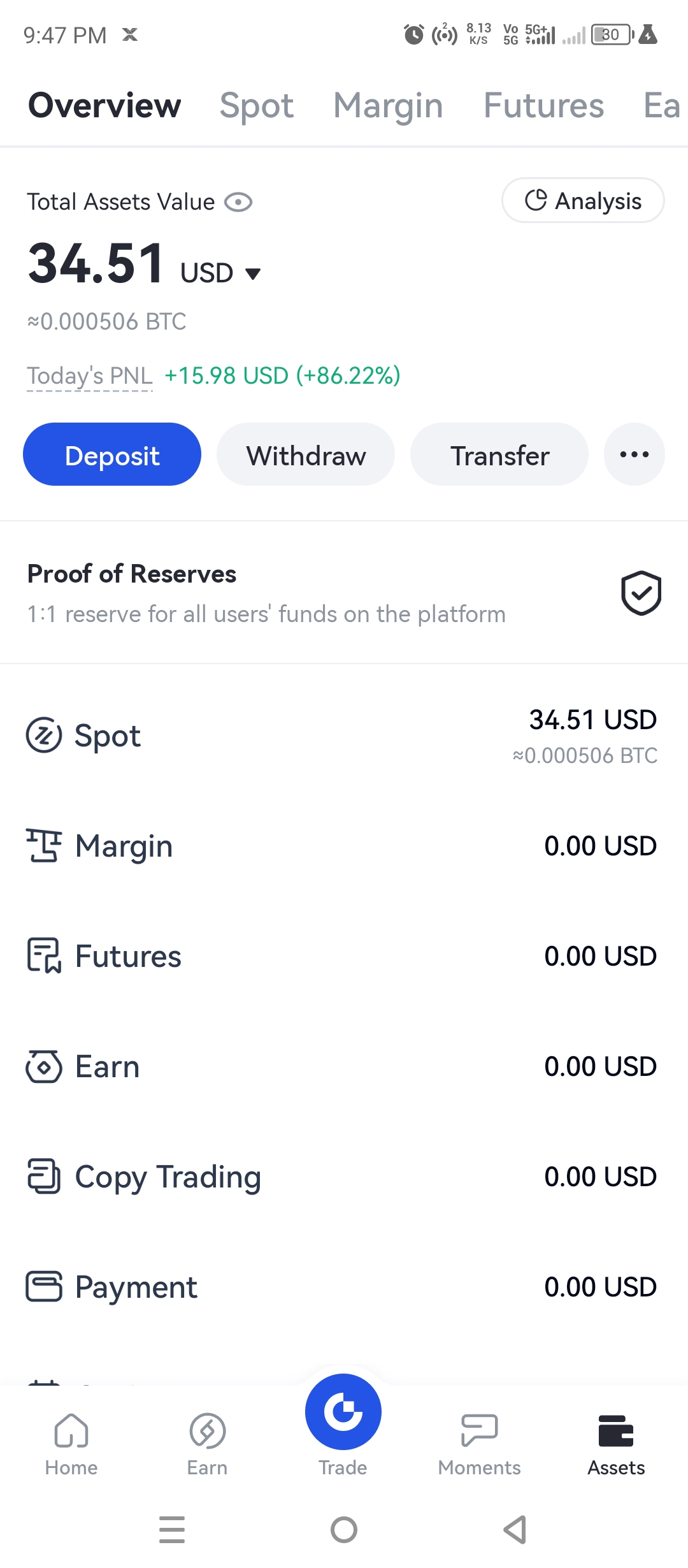Screen dimensions: 688x1568
Task: Switch to the Futures tab
Action: click(543, 106)
